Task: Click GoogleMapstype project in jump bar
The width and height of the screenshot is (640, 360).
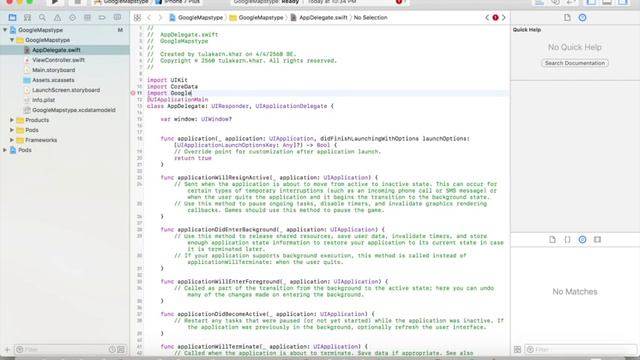Action: (x=196, y=18)
